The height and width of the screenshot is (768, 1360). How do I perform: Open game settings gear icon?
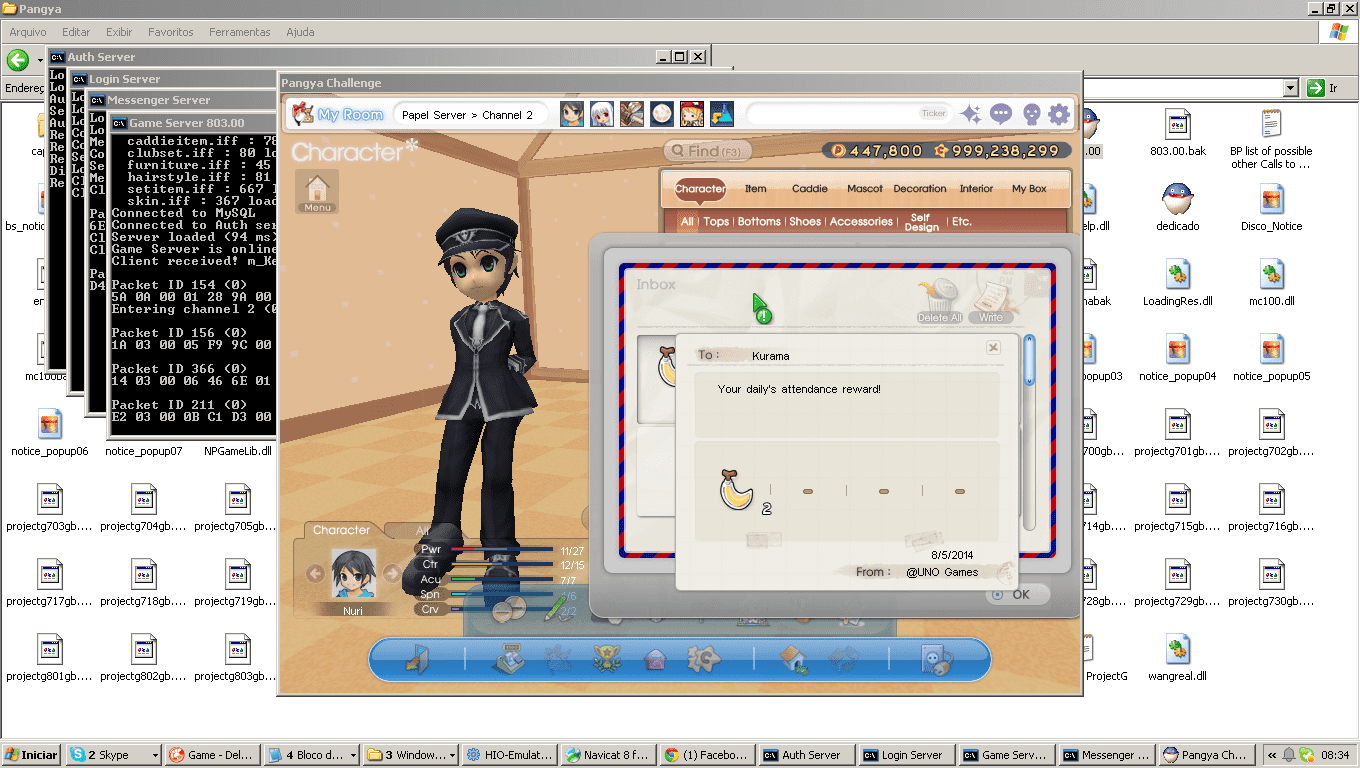click(1059, 114)
